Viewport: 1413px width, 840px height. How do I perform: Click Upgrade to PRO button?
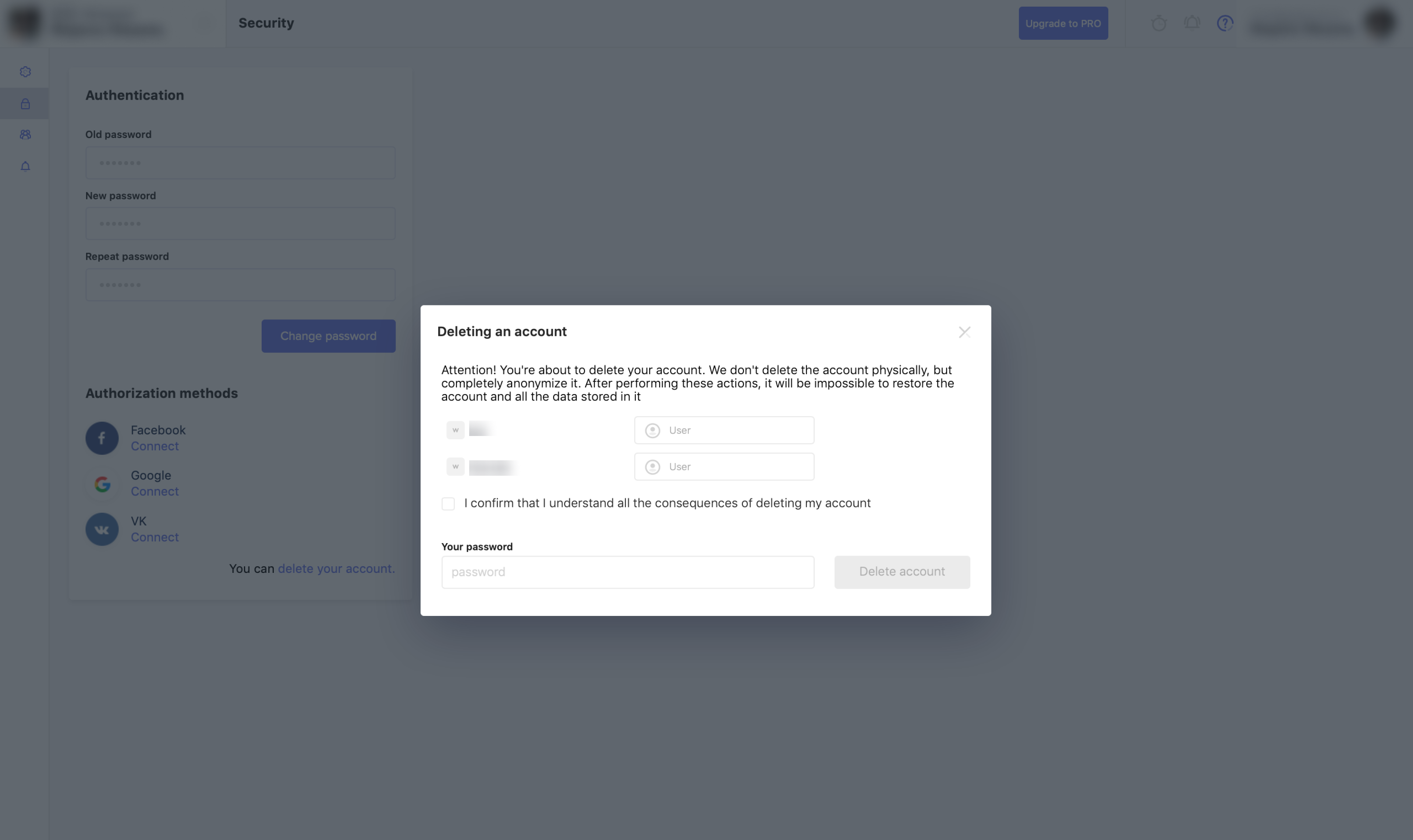[1063, 23]
